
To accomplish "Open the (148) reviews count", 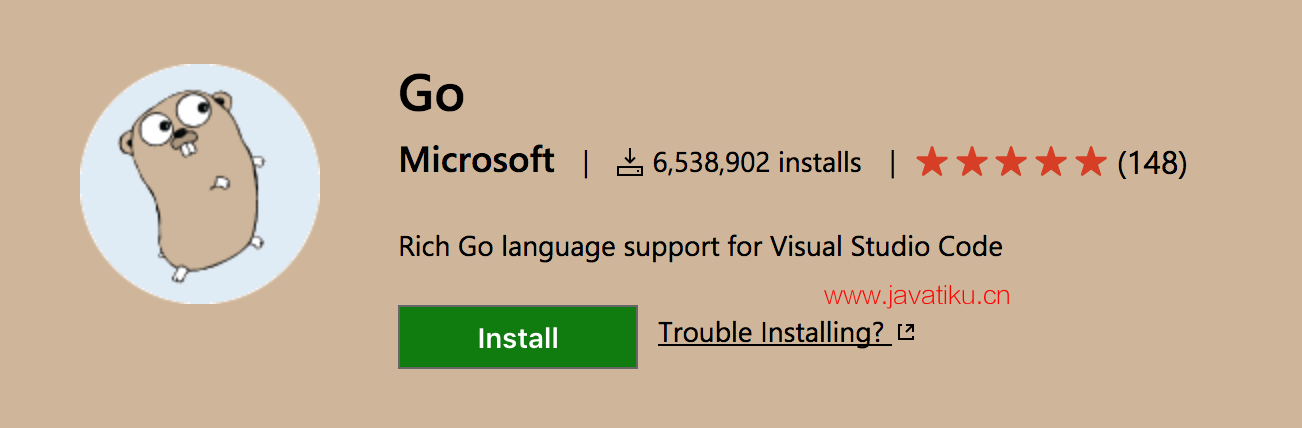I will [x=1152, y=162].
